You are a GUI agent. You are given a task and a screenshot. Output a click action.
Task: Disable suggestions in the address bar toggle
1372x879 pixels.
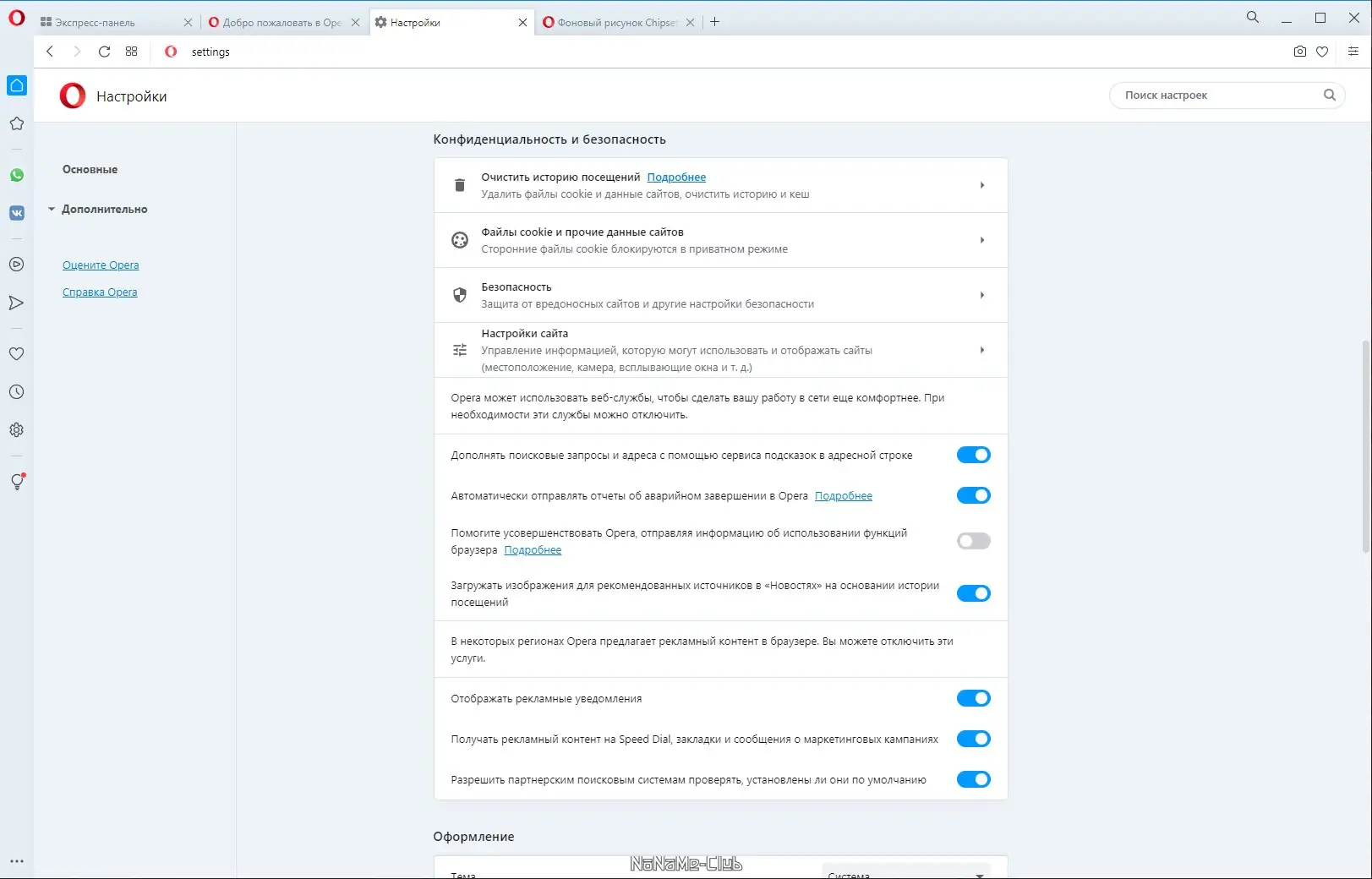point(973,455)
